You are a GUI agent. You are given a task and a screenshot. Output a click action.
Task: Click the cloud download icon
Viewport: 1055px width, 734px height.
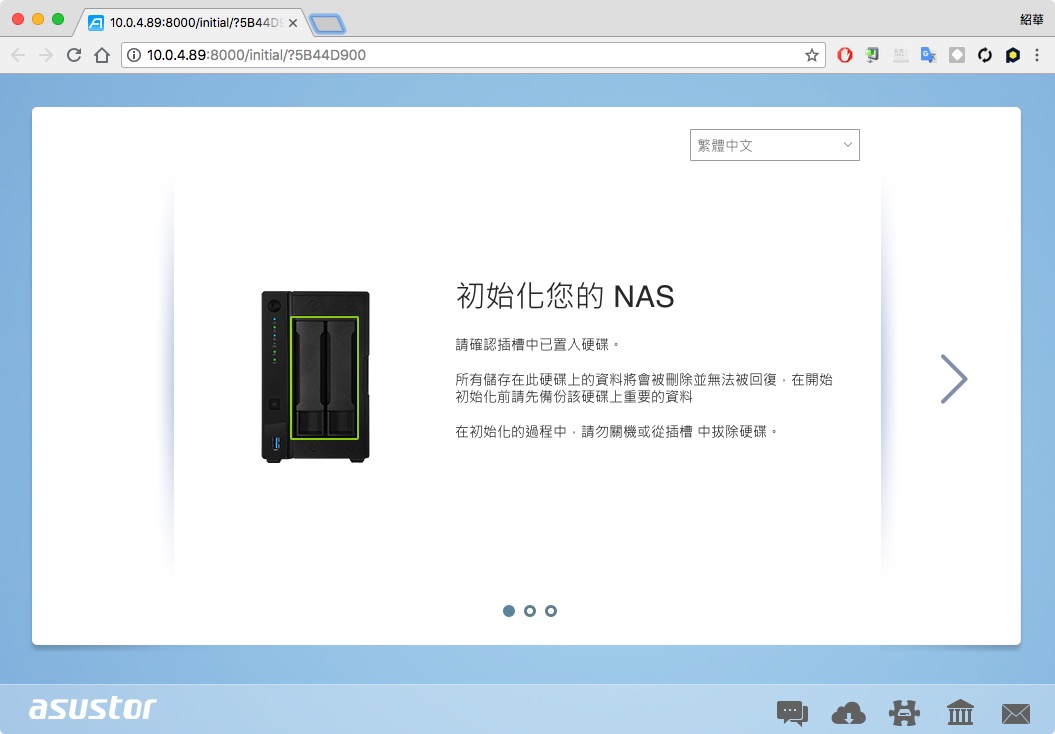point(848,712)
